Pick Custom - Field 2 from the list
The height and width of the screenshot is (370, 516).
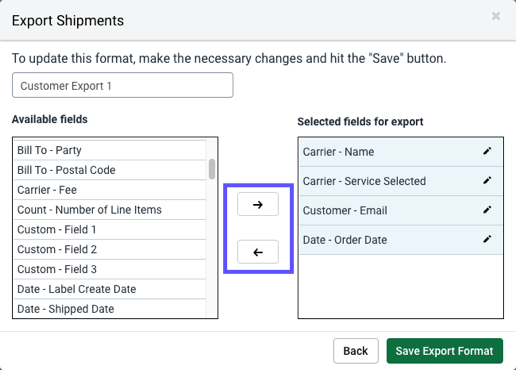point(110,249)
